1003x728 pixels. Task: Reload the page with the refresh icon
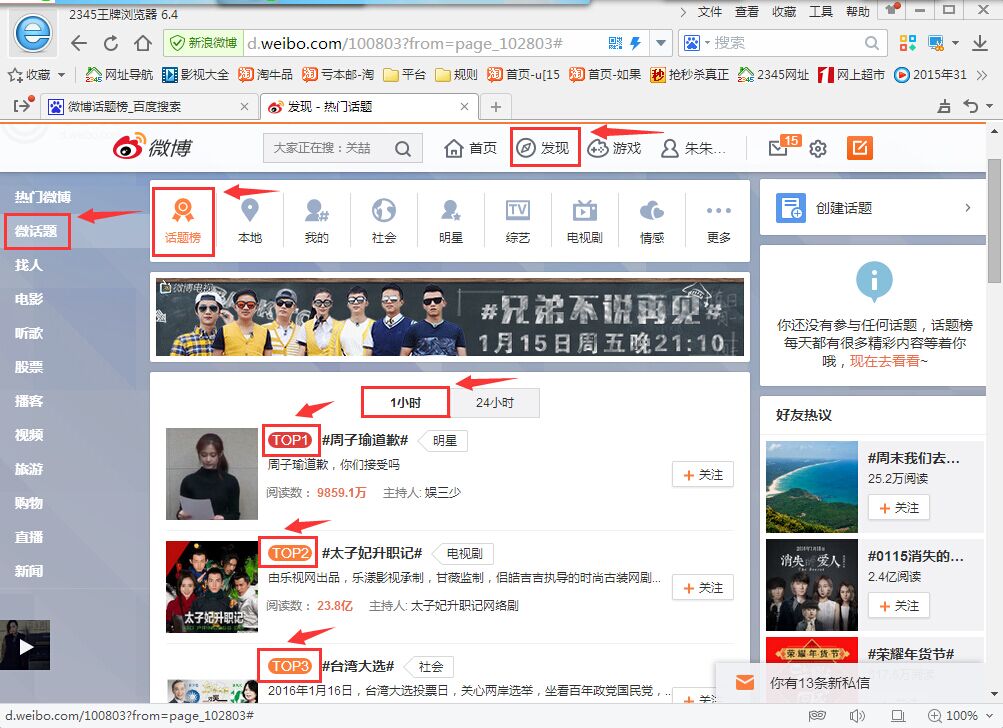[x=111, y=44]
